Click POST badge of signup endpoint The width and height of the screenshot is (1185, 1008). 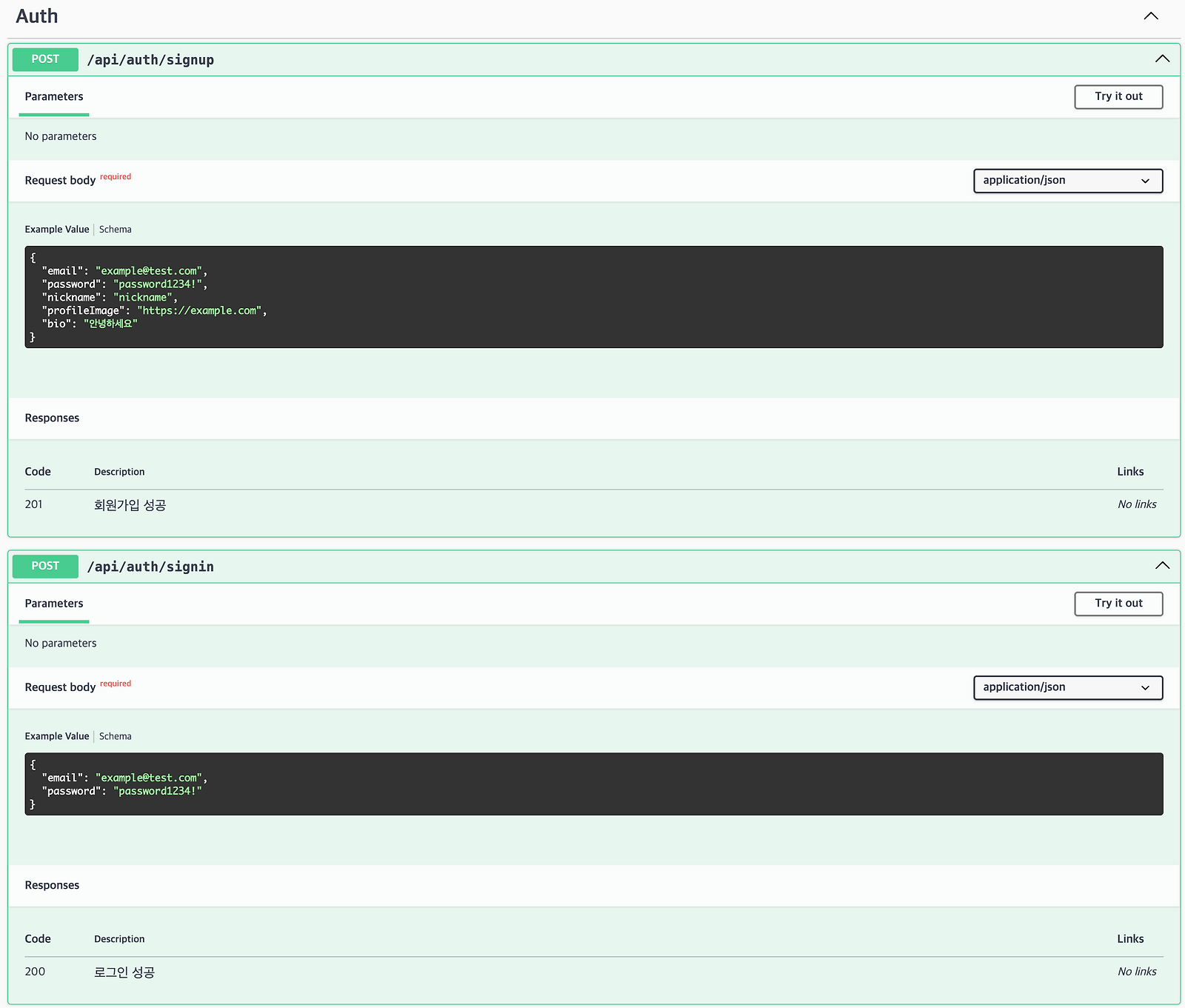pos(45,59)
